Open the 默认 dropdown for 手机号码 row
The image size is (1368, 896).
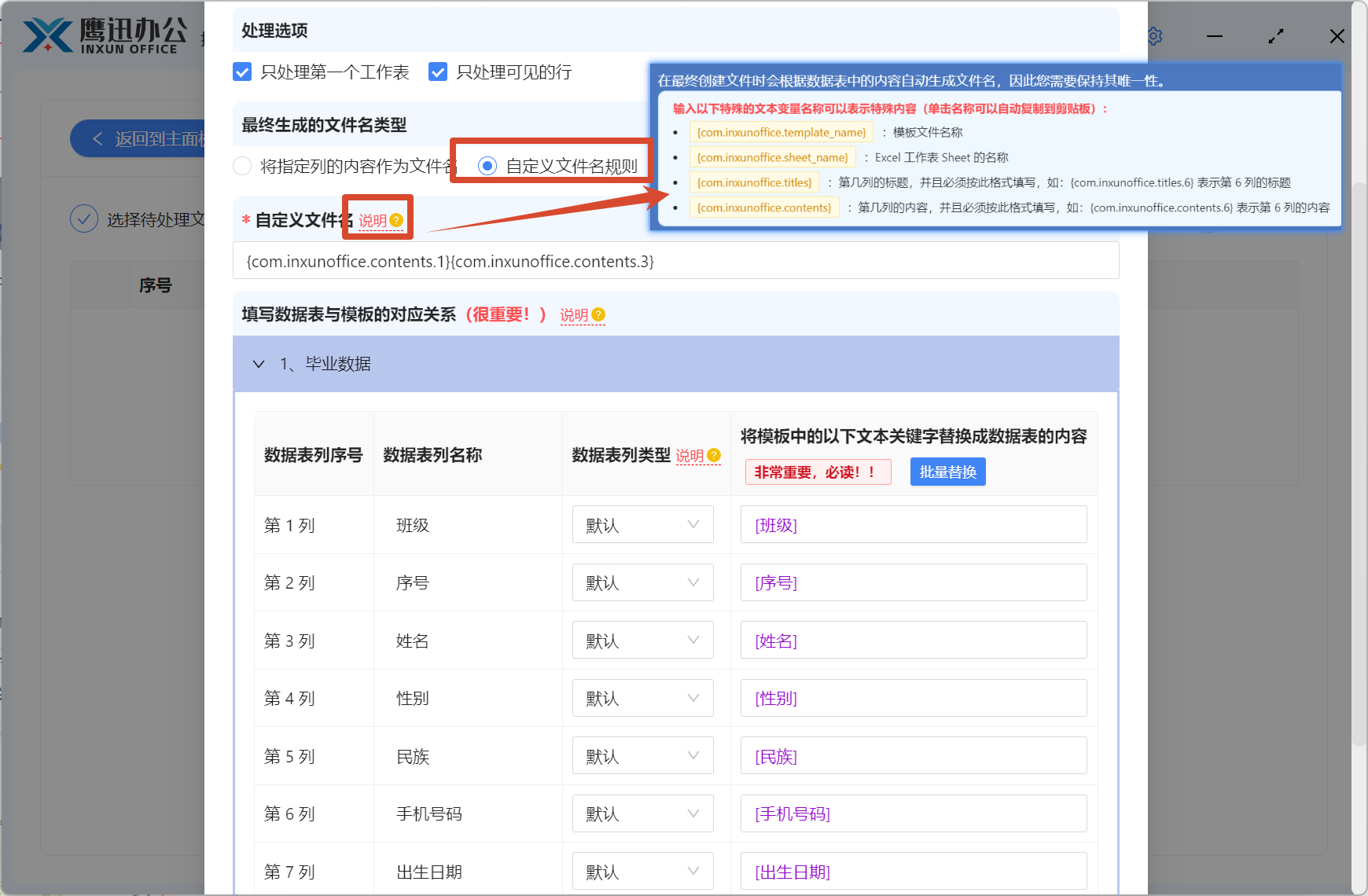click(642, 813)
